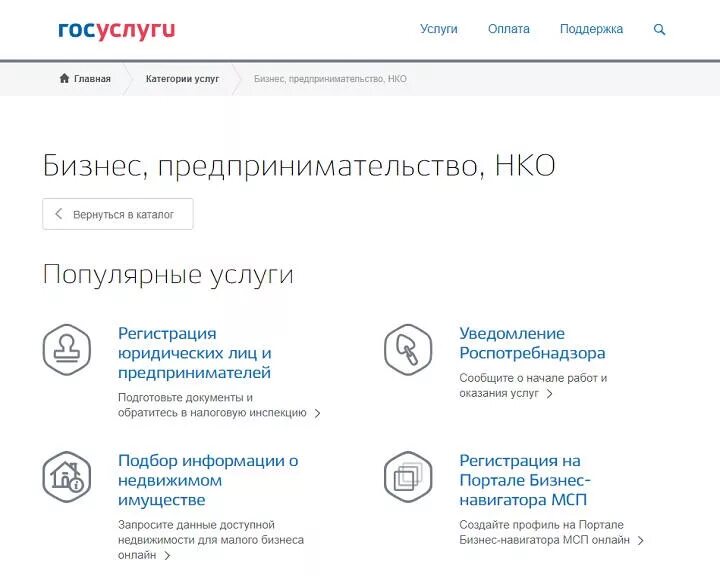Open the search magnifier icon
The image size is (720, 576).
[x=659, y=29]
